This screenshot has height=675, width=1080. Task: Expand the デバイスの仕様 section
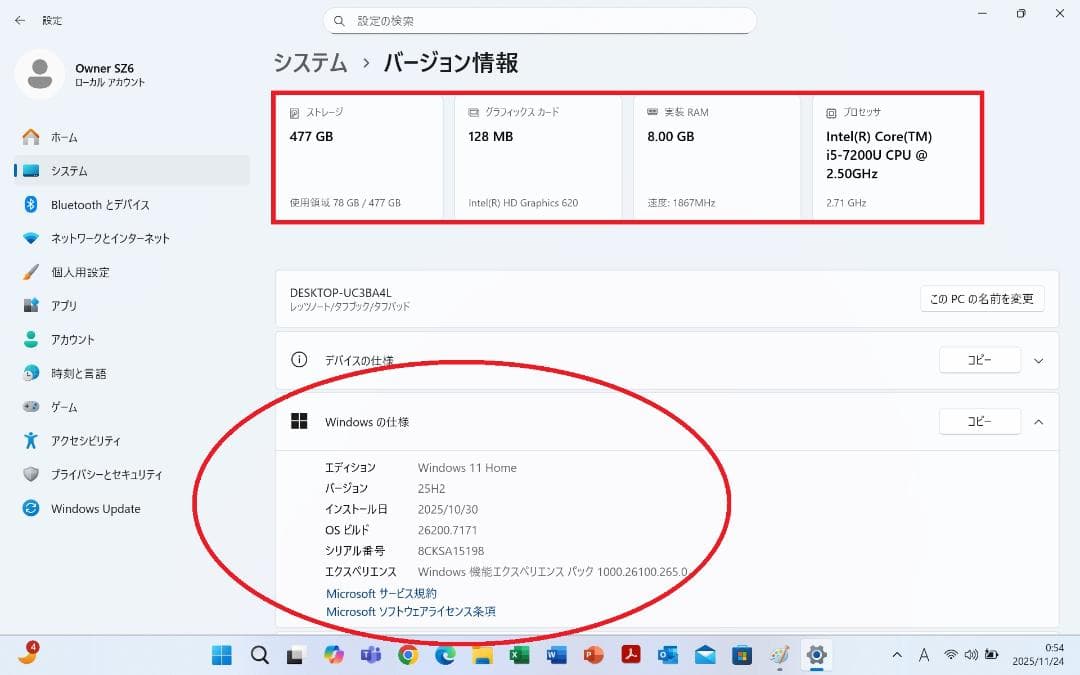1038,360
